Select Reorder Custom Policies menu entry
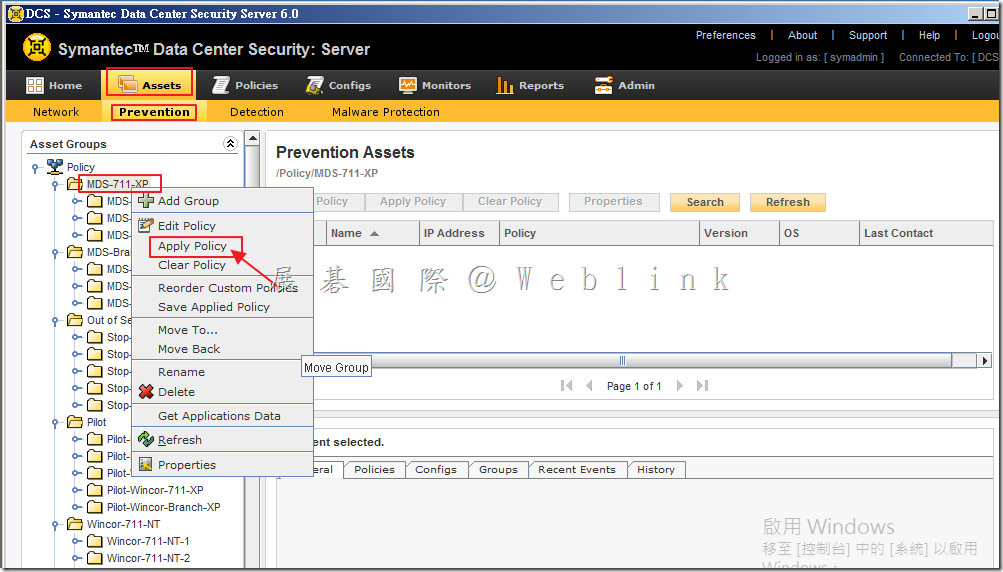Image resolution: width=1003 pixels, height=572 pixels. point(222,288)
